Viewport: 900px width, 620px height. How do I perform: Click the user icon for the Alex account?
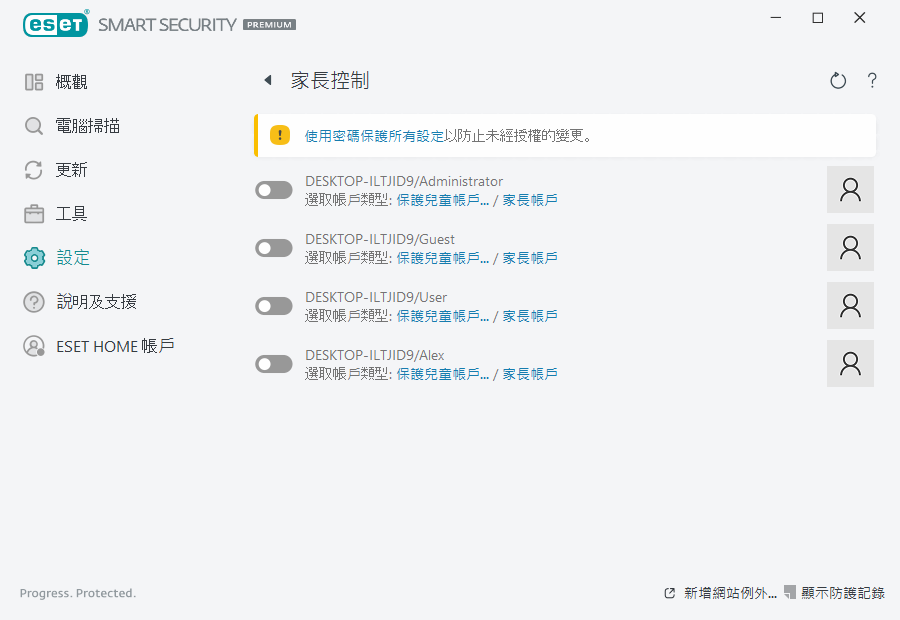(x=850, y=364)
